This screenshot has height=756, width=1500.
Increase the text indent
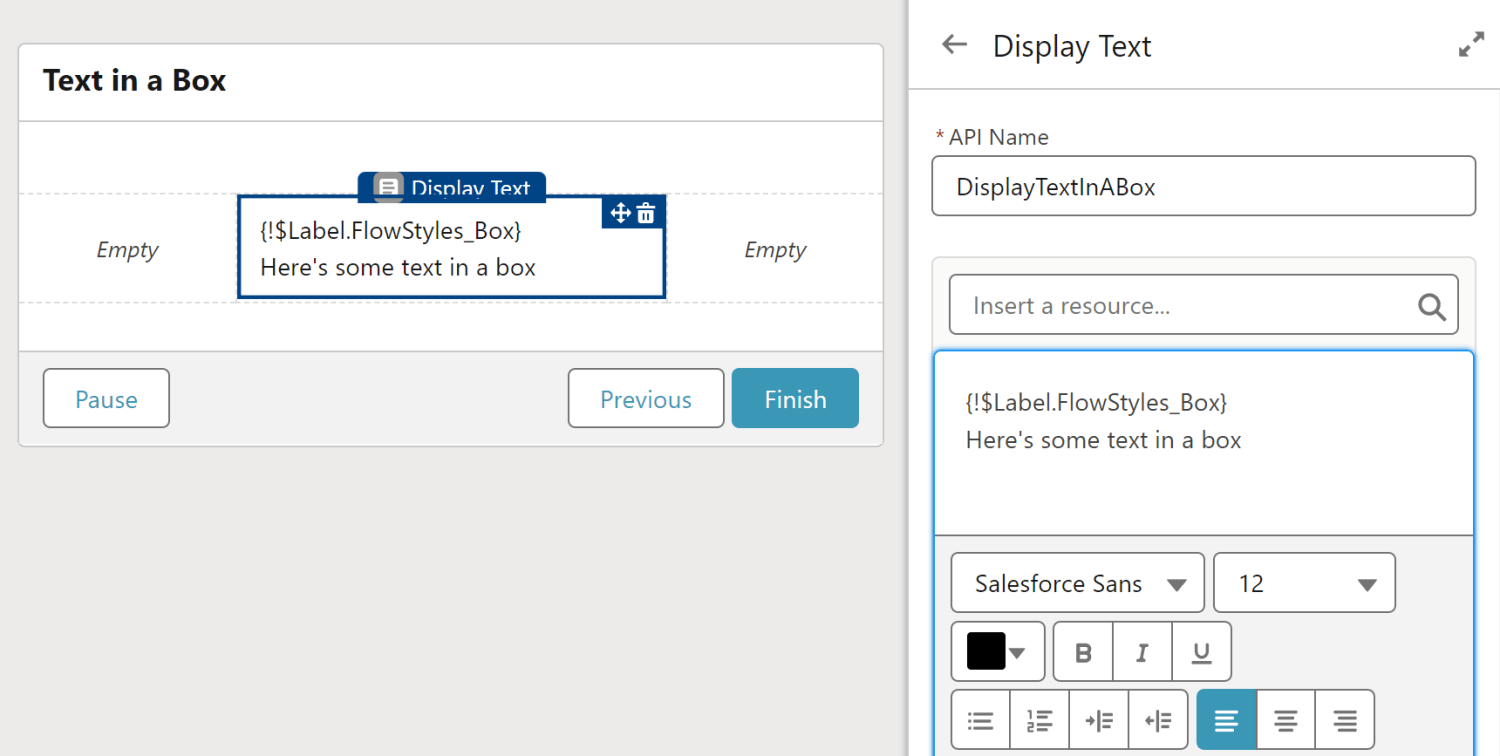point(1098,719)
